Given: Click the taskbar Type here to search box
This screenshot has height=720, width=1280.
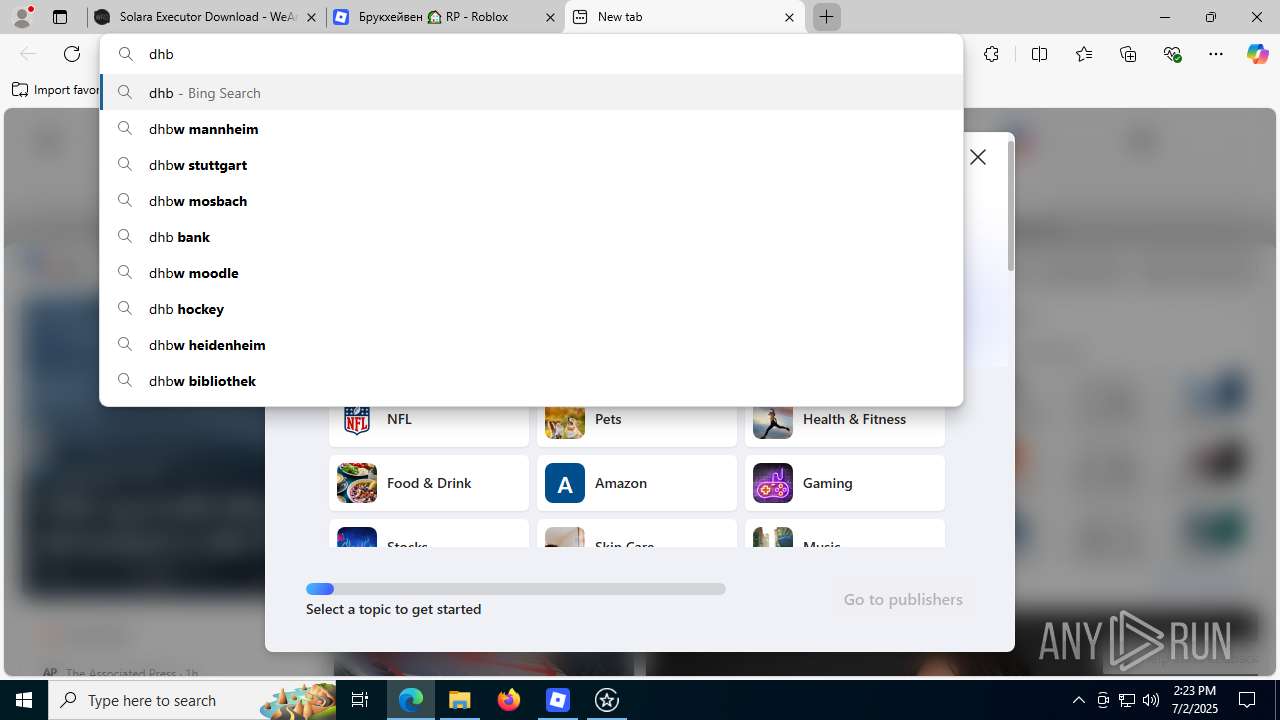Looking at the screenshot, I should click(192, 700).
